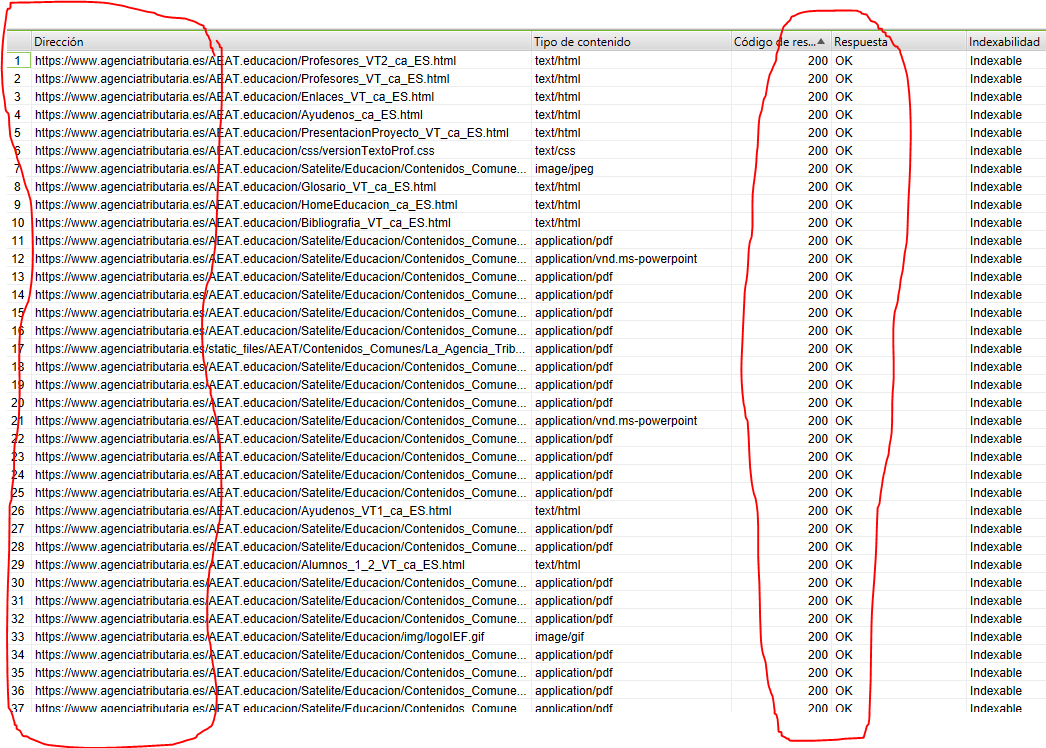Click Indexable cell in row 33
This screenshot has width=1046, height=748.
(x=996, y=637)
